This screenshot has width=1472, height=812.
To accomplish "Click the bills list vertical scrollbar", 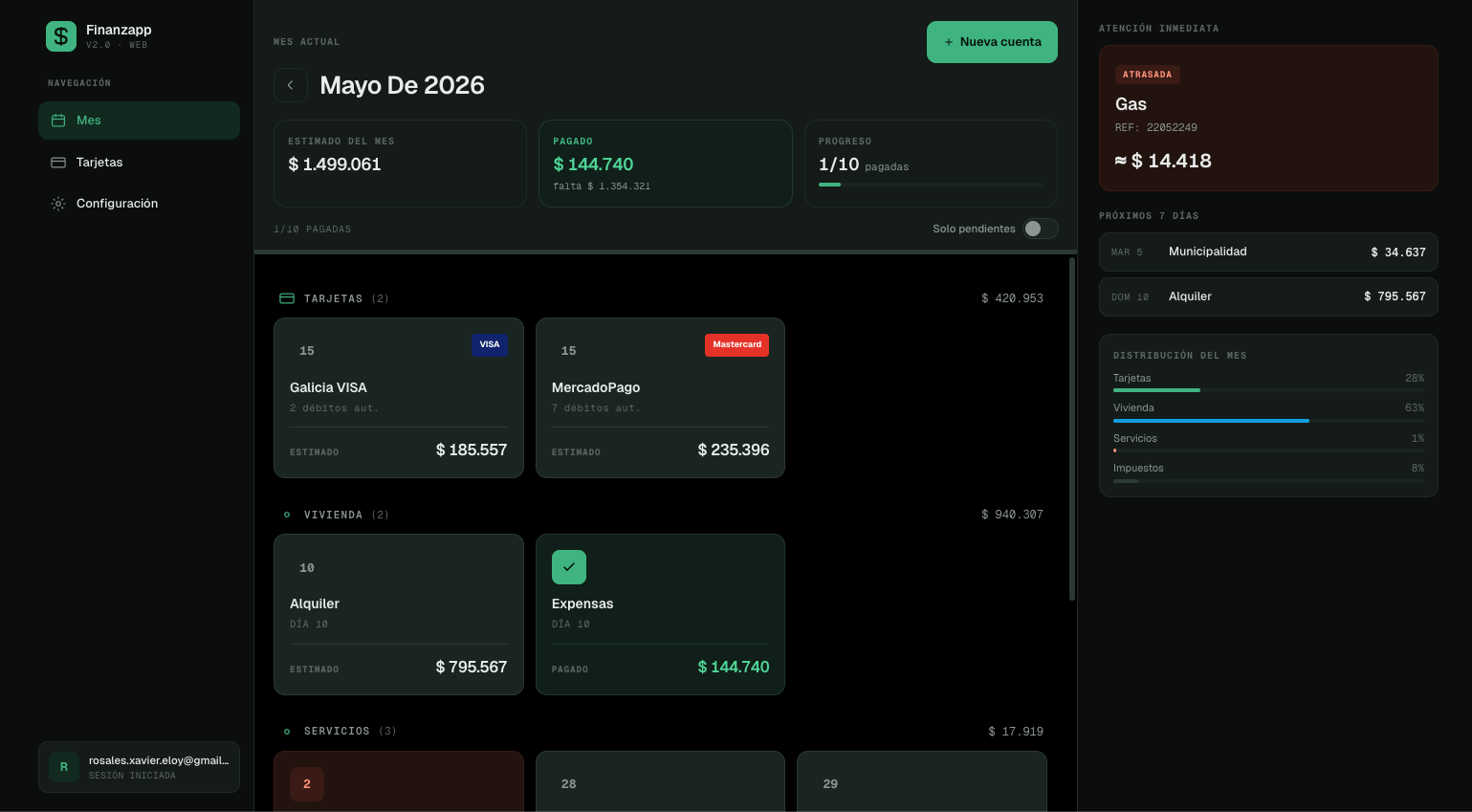I will (1072, 429).
